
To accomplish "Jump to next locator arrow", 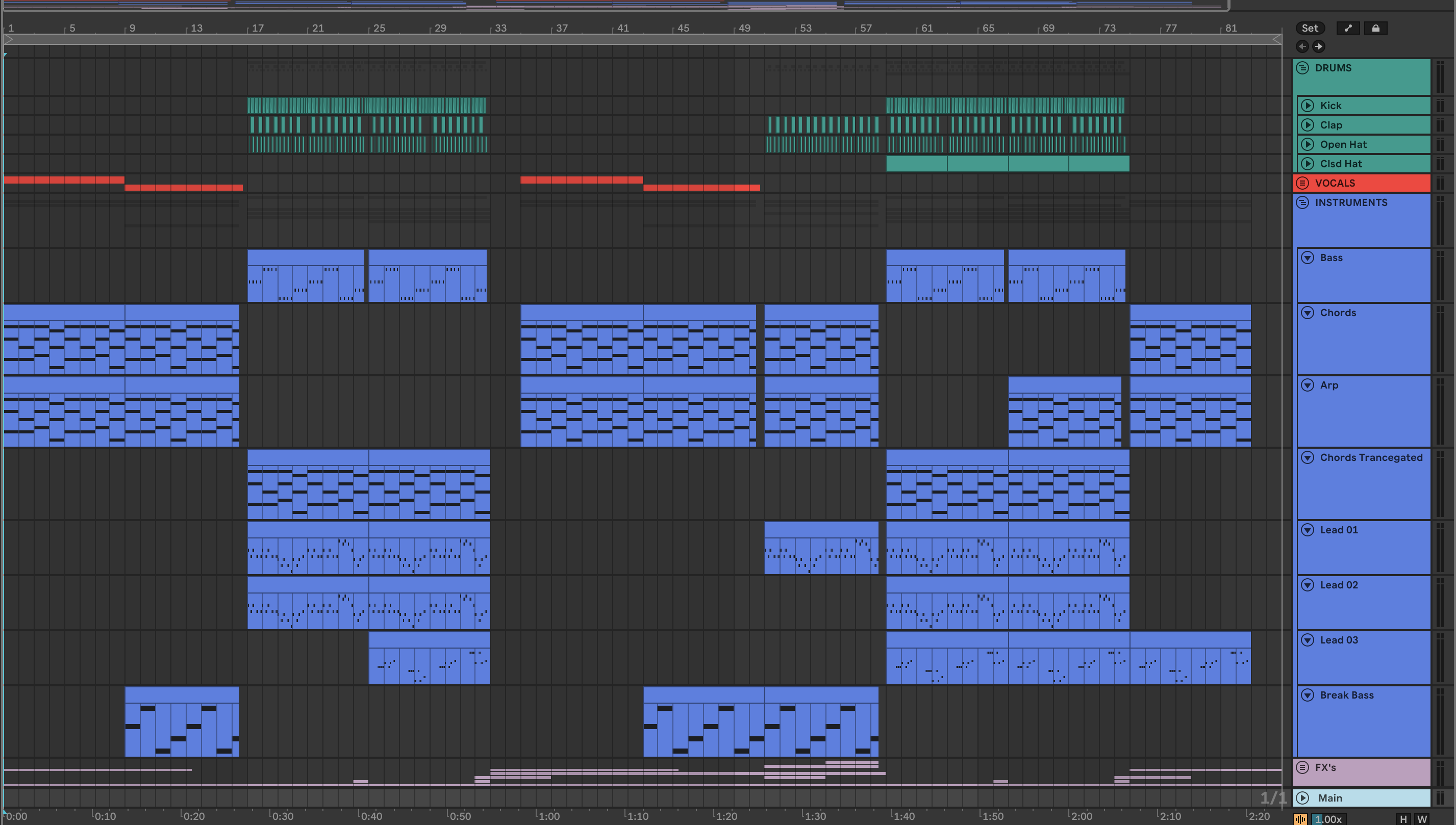I will coord(1318,46).
